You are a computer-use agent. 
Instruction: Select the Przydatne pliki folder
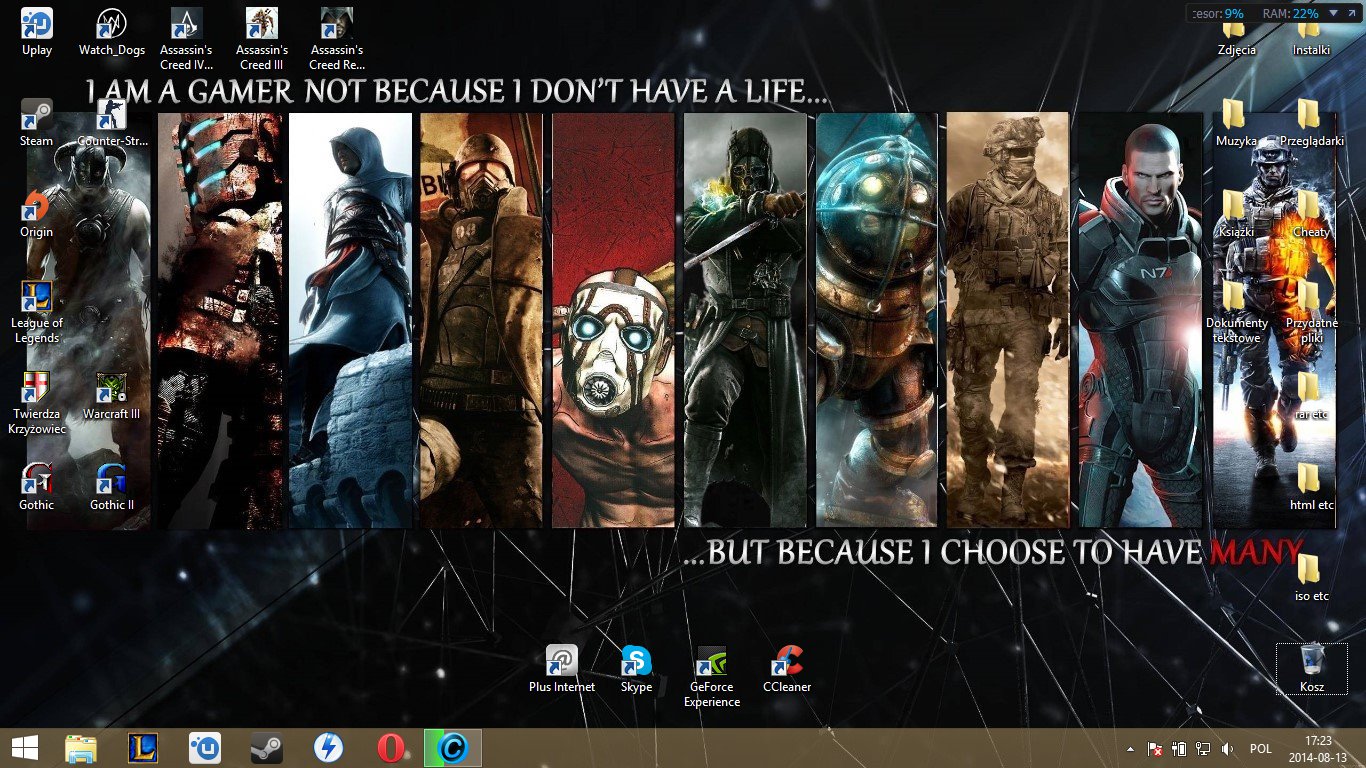point(1312,312)
